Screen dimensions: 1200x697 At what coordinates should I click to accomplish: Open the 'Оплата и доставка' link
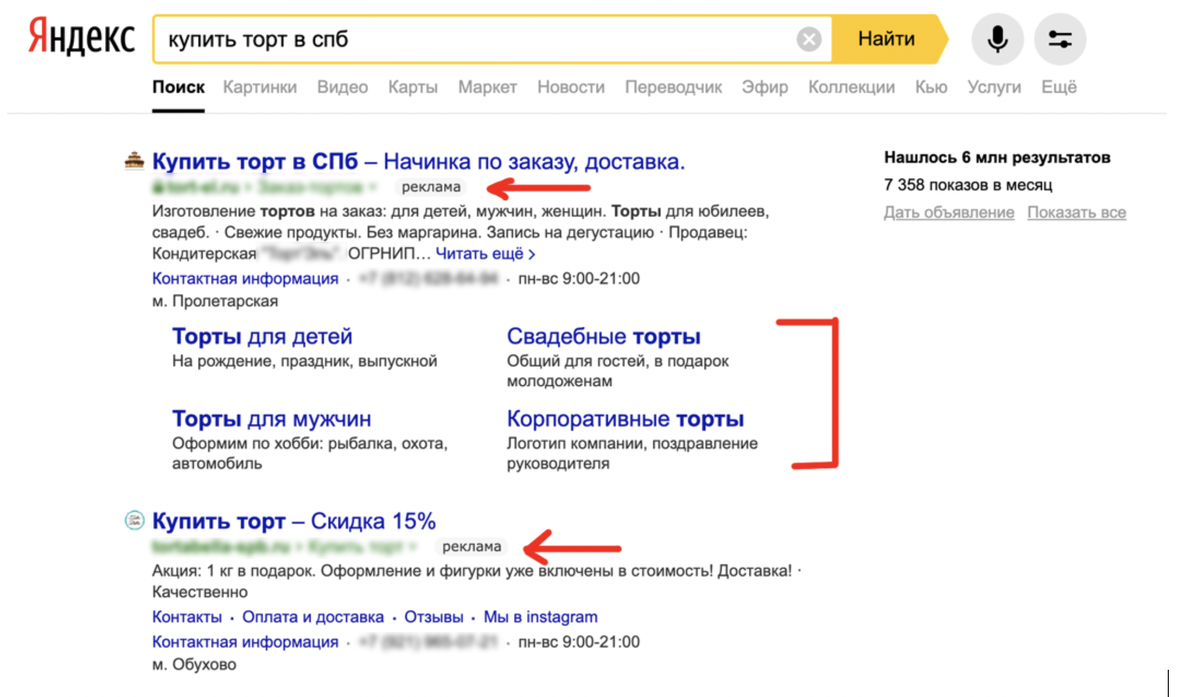(313, 616)
